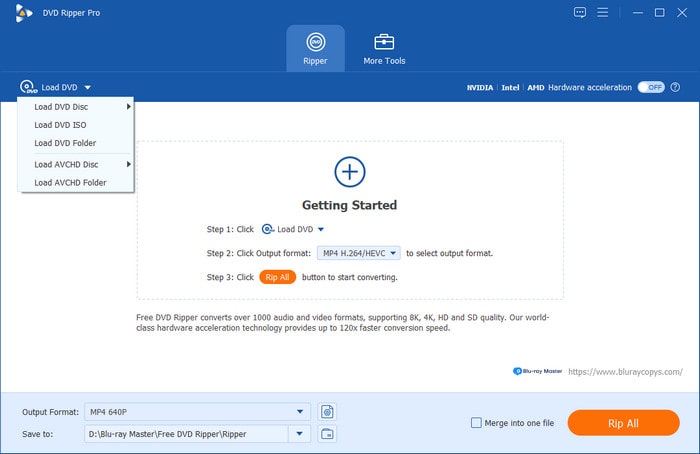700x454 pixels.
Task: Click the large plus icon to add DVD
Action: point(349,171)
